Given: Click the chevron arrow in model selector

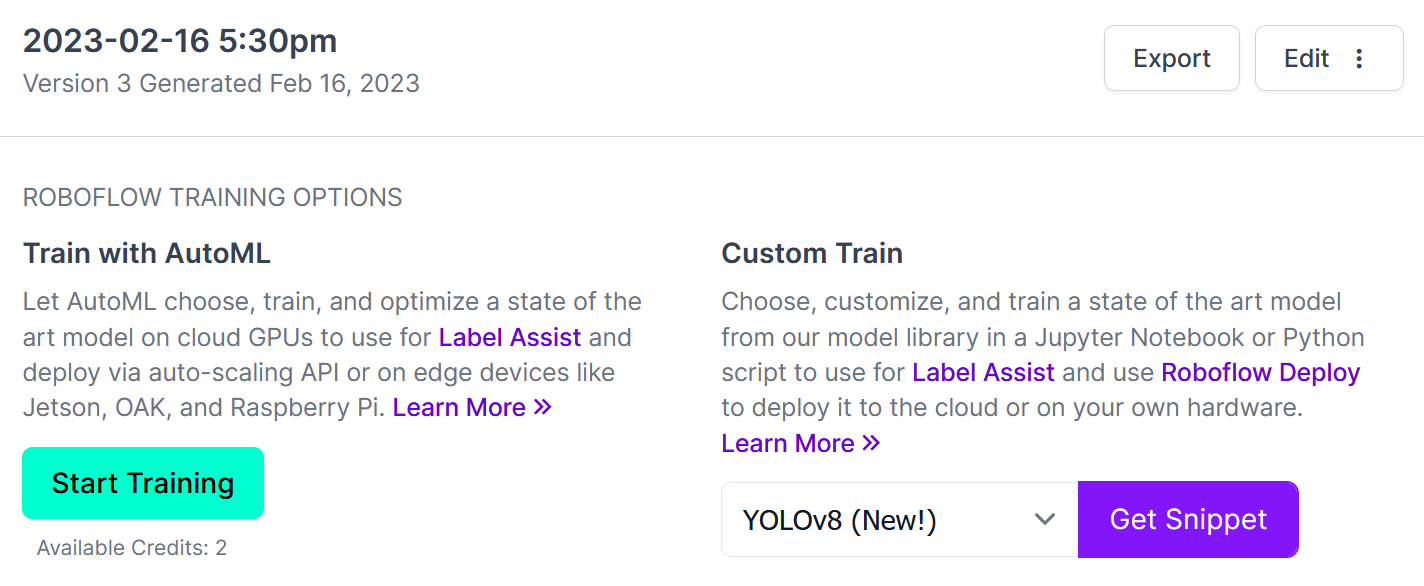Looking at the screenshot, I should click(1045, 519).
